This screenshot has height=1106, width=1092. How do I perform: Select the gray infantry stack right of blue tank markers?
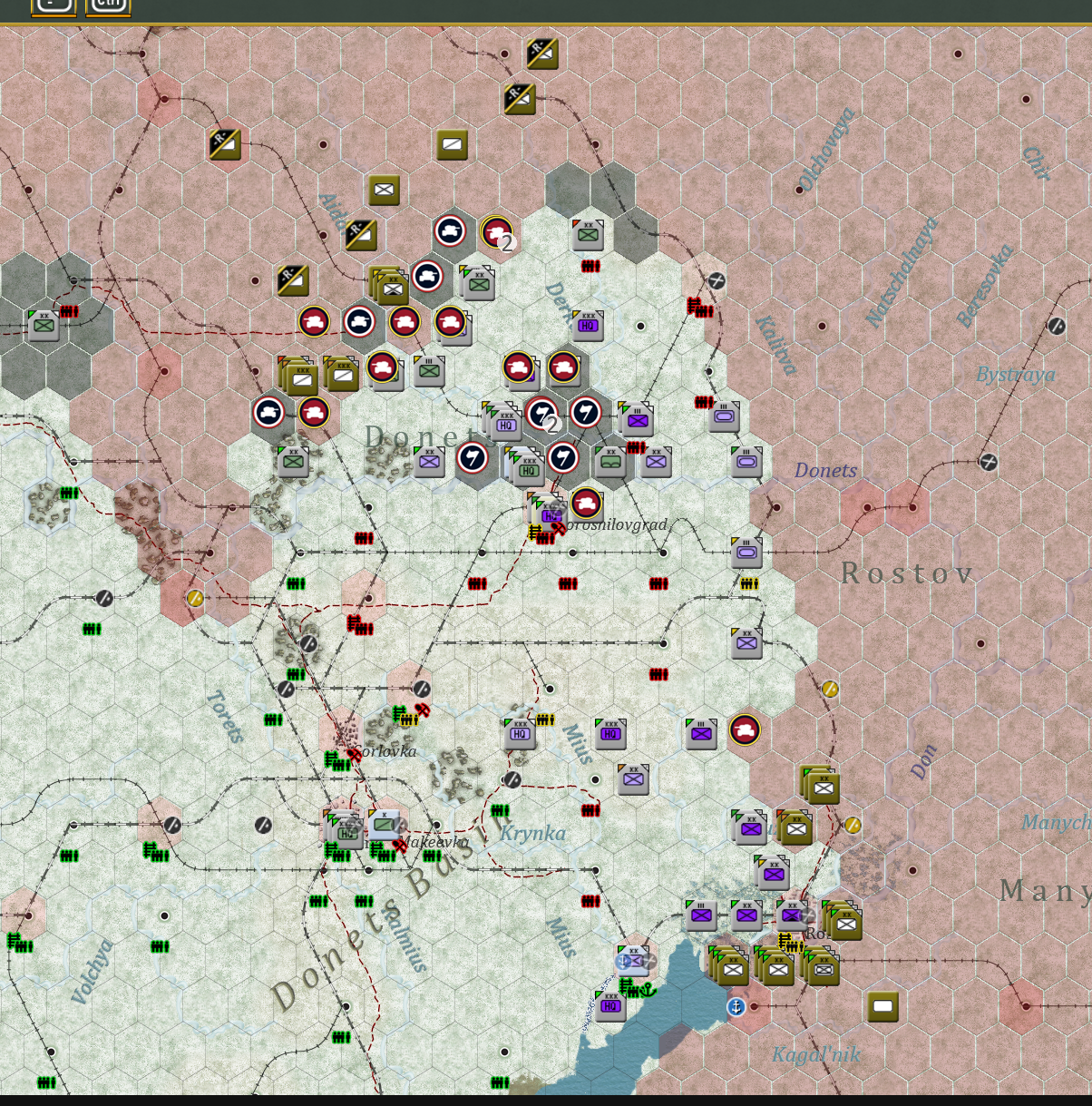point(477,283)
